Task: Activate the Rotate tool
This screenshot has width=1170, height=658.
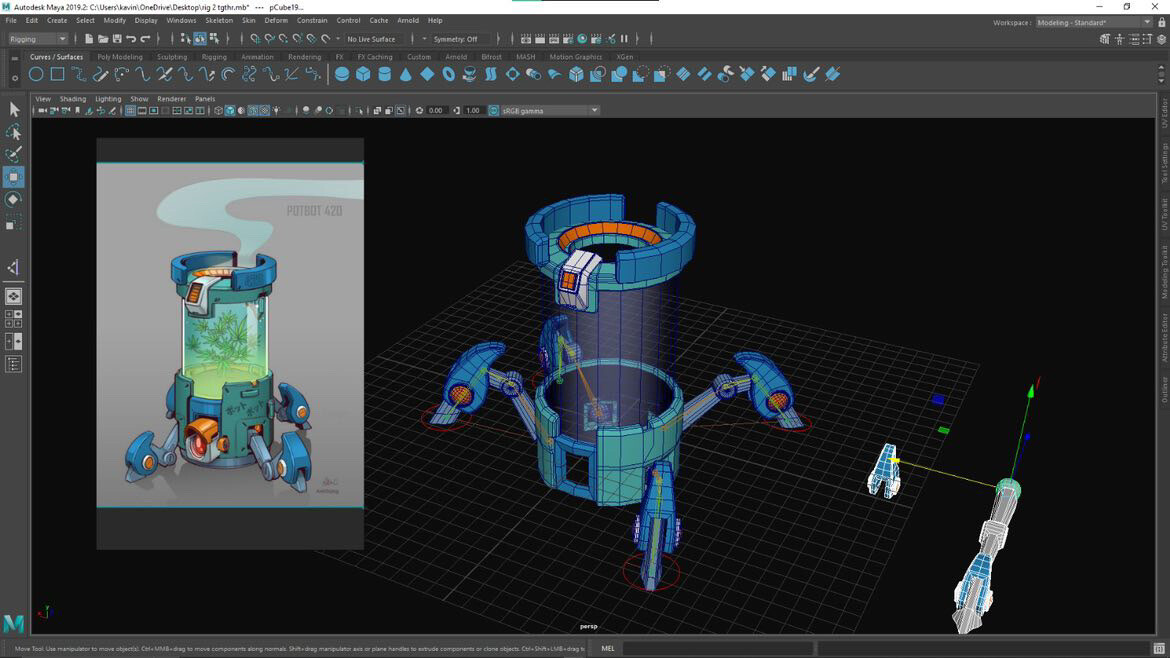Action: point(14,199)
